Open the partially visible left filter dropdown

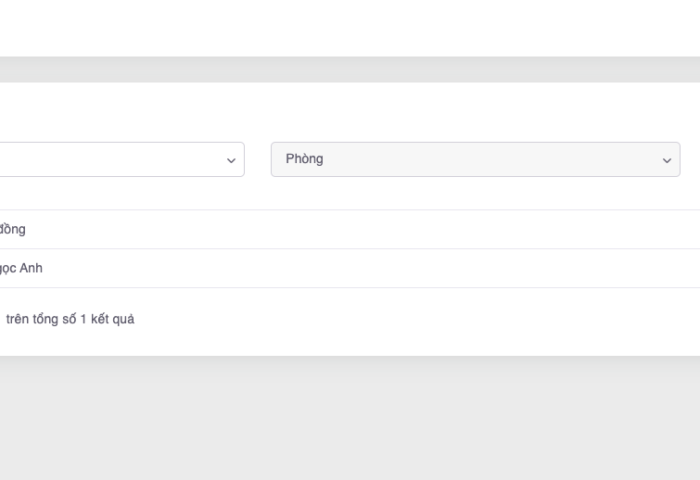120,159
